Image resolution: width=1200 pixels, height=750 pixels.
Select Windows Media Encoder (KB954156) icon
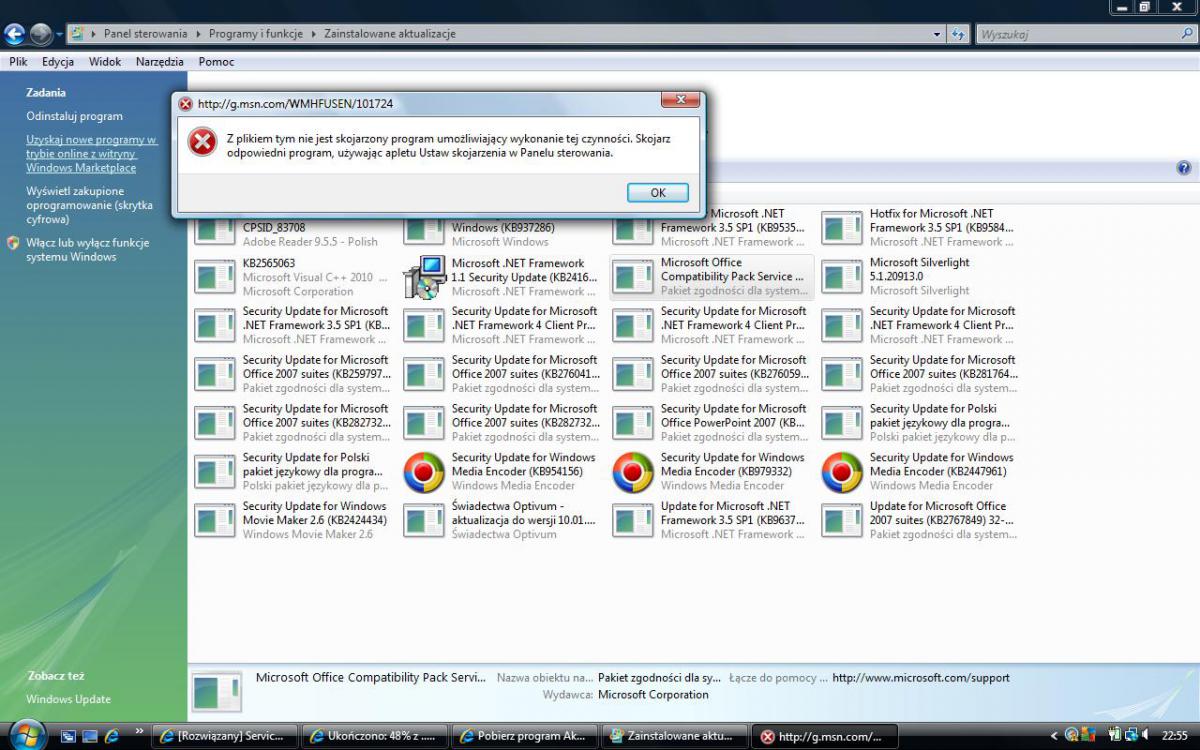click(424, 472)
